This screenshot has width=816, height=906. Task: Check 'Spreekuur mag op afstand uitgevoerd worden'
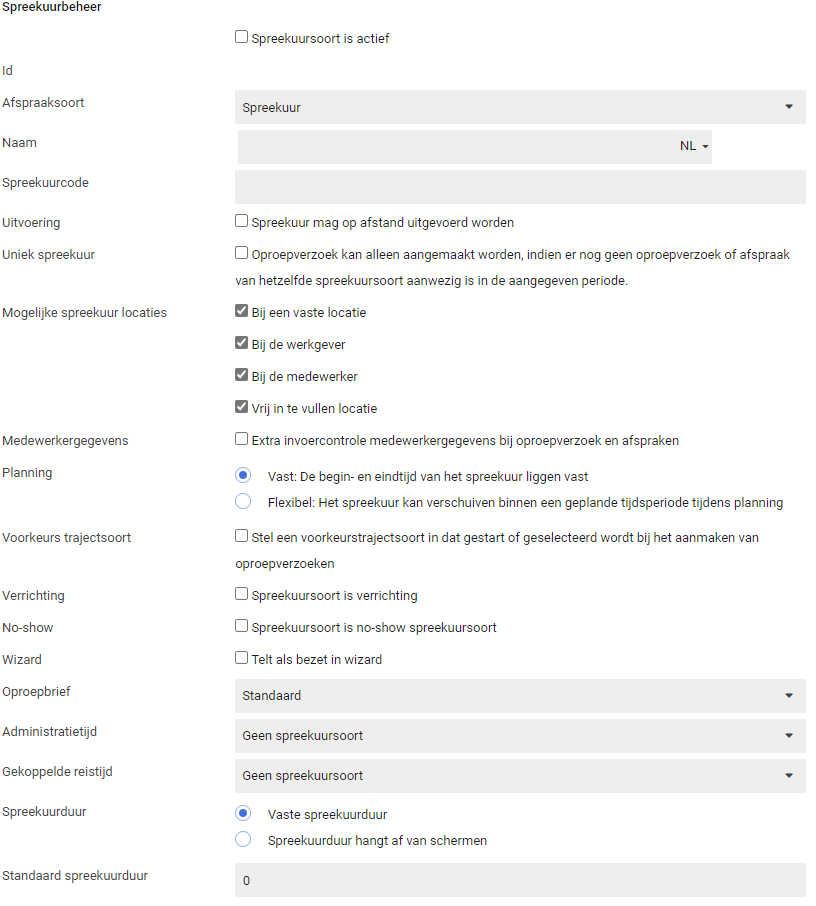241,221
